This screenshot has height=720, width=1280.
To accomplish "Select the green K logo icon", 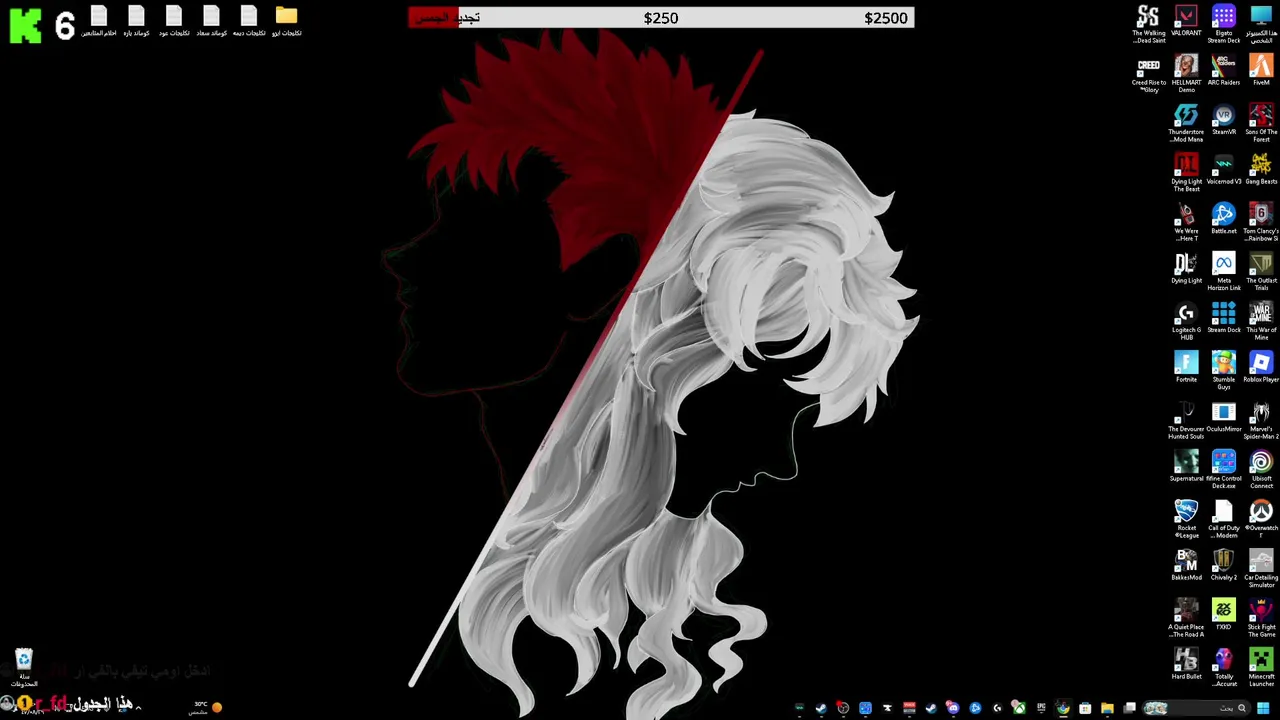I will coord(25,24).
